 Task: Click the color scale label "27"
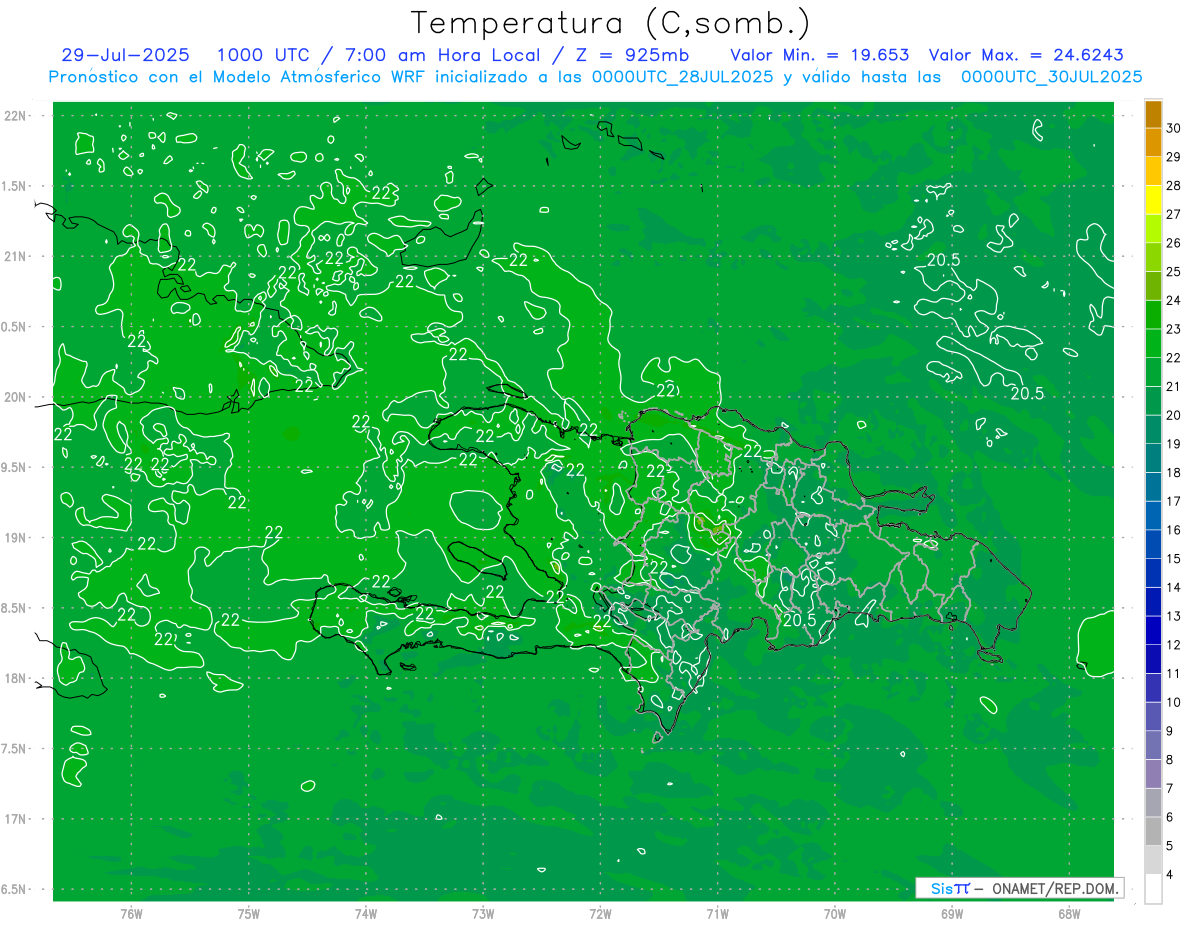click(x=1174, y=214)
